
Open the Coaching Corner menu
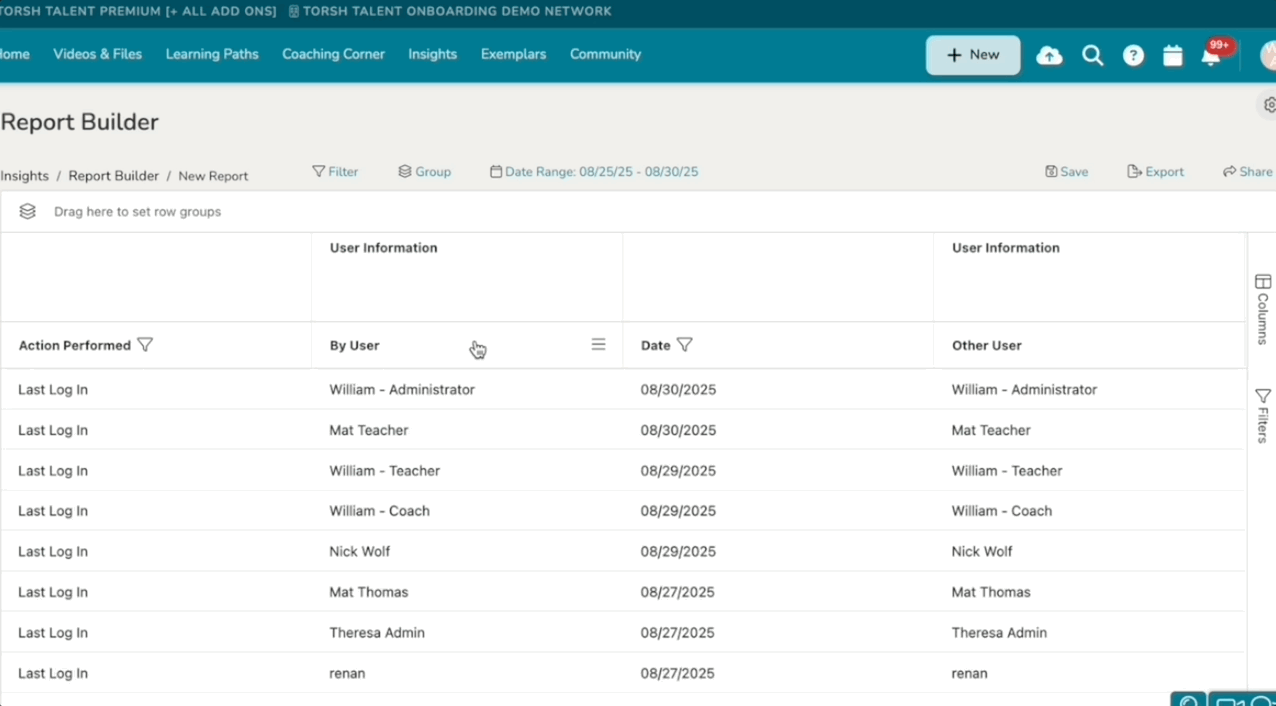pyautogui.click(x=333, y=54)
